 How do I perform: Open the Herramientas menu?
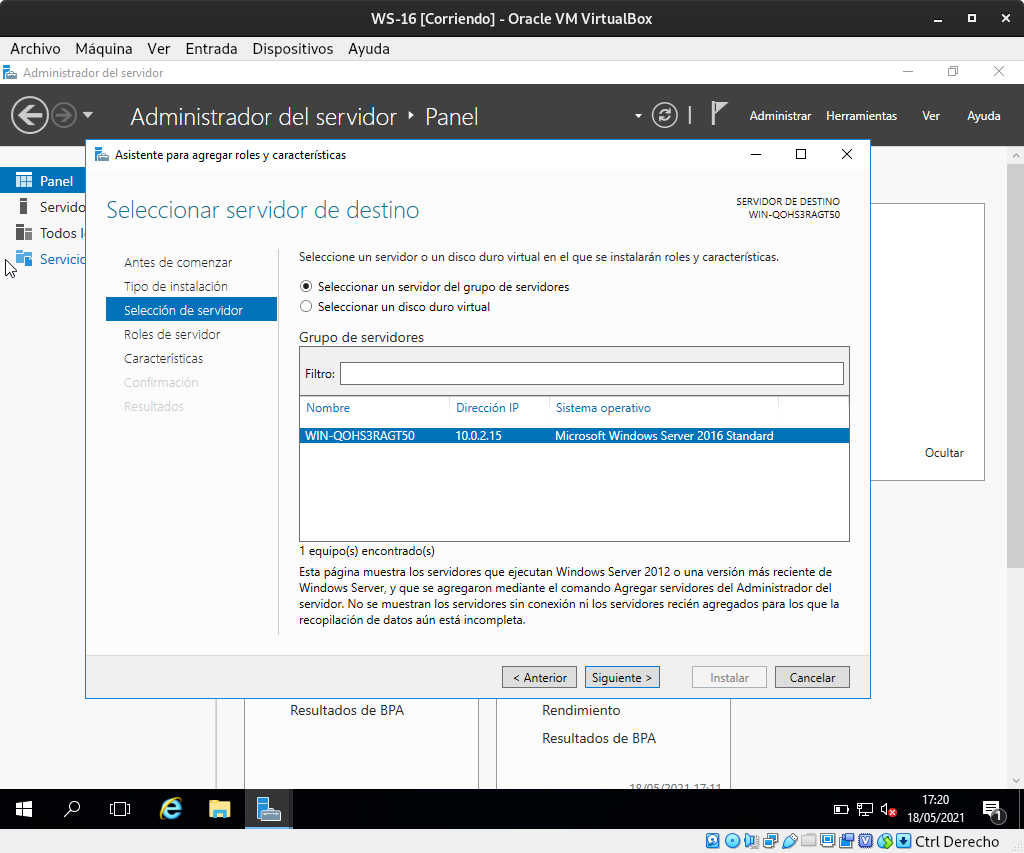coord(861,116)
